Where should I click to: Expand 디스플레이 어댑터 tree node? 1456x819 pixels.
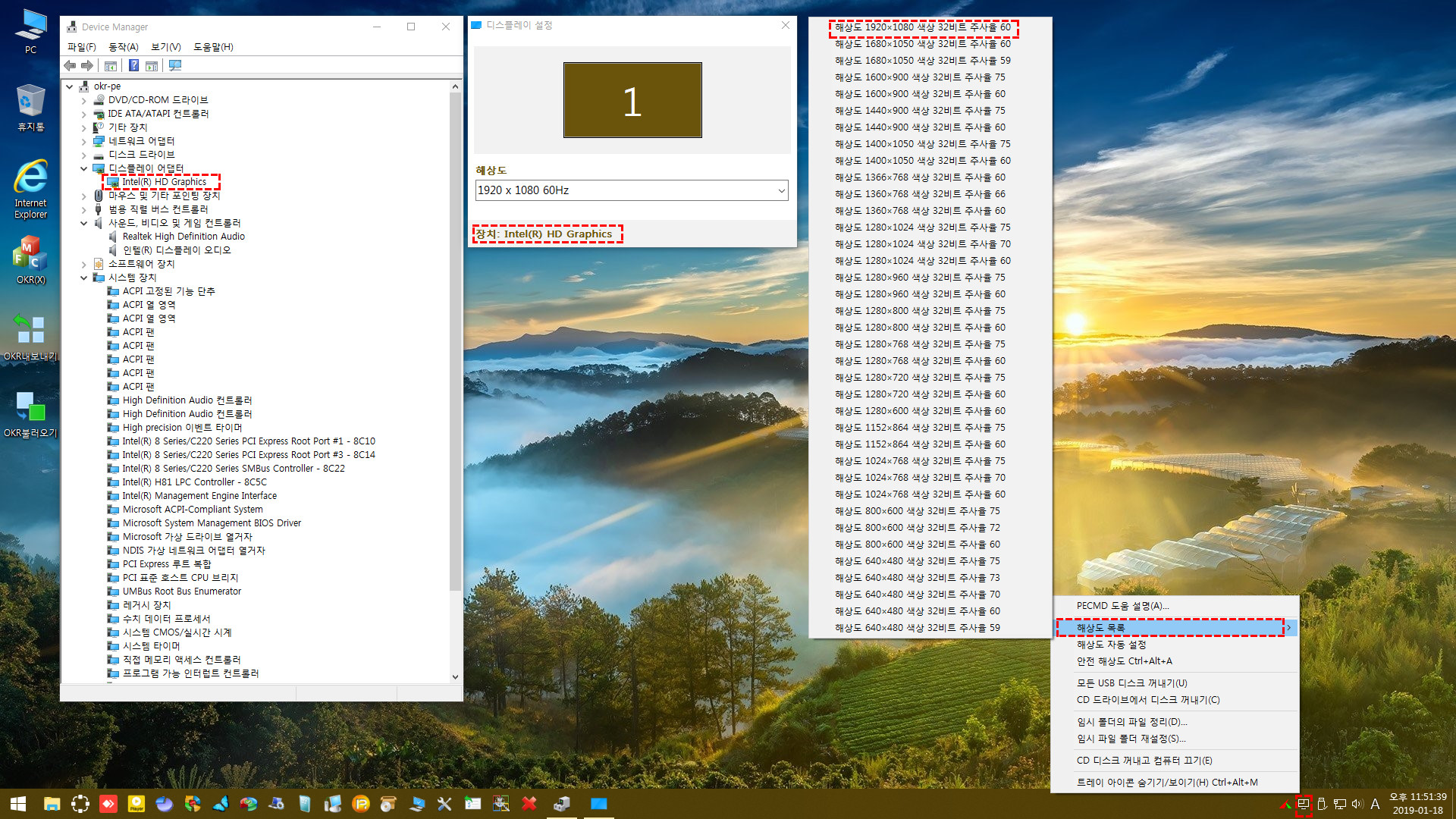coord(86,167)
